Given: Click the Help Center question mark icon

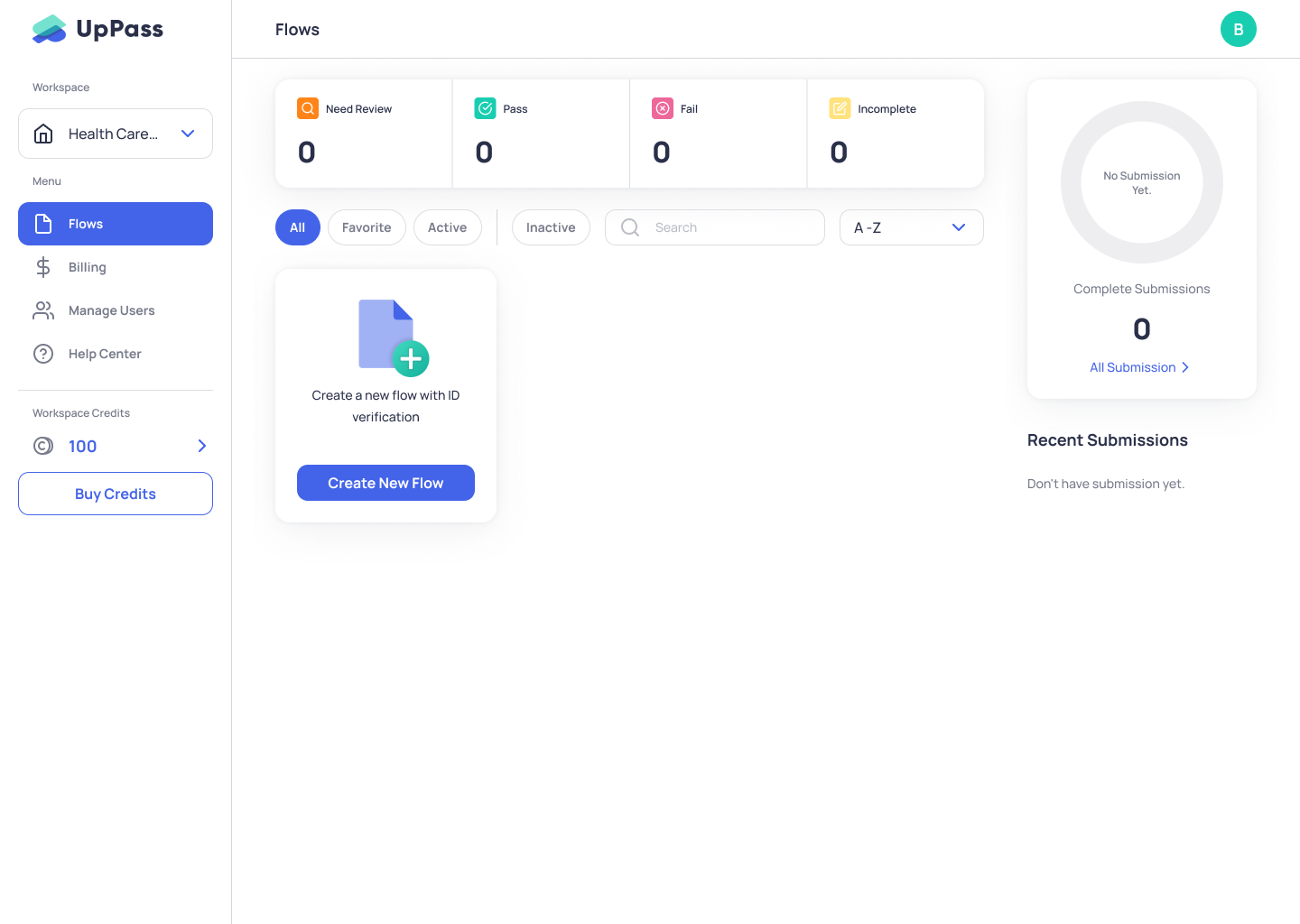Looking at the screenshot, I should (43, 354).
